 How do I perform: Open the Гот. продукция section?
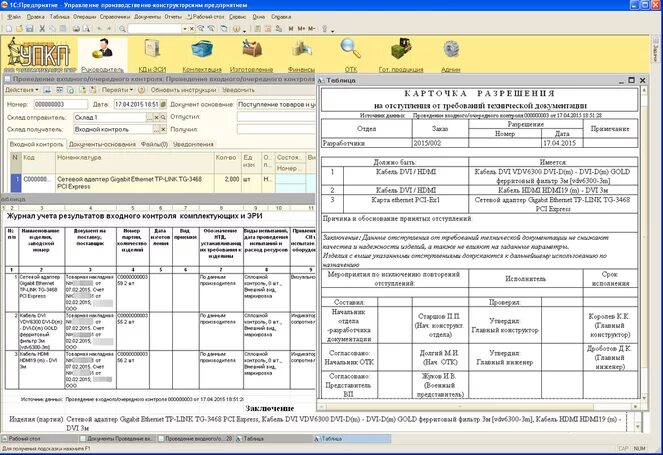pos(401,55)
